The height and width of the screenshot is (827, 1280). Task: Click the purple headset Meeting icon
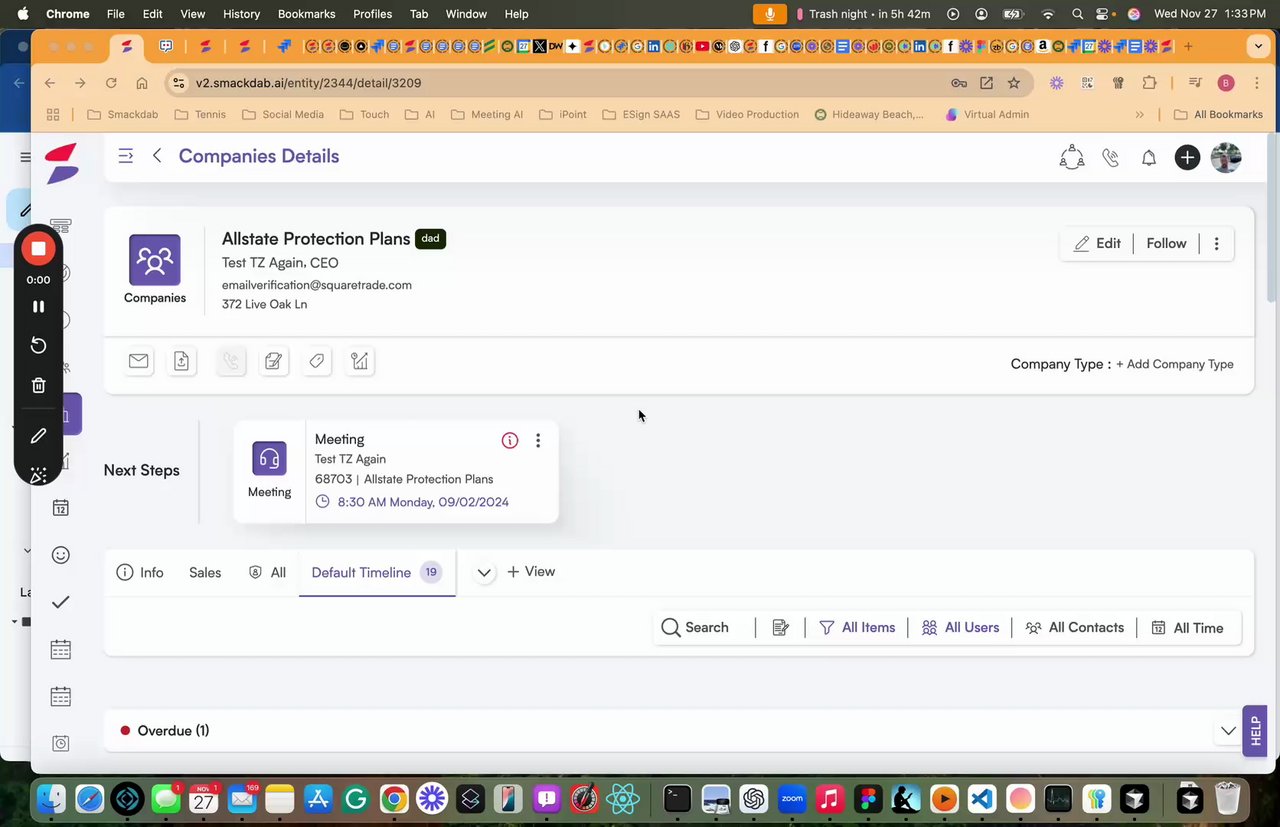point(269,458)
